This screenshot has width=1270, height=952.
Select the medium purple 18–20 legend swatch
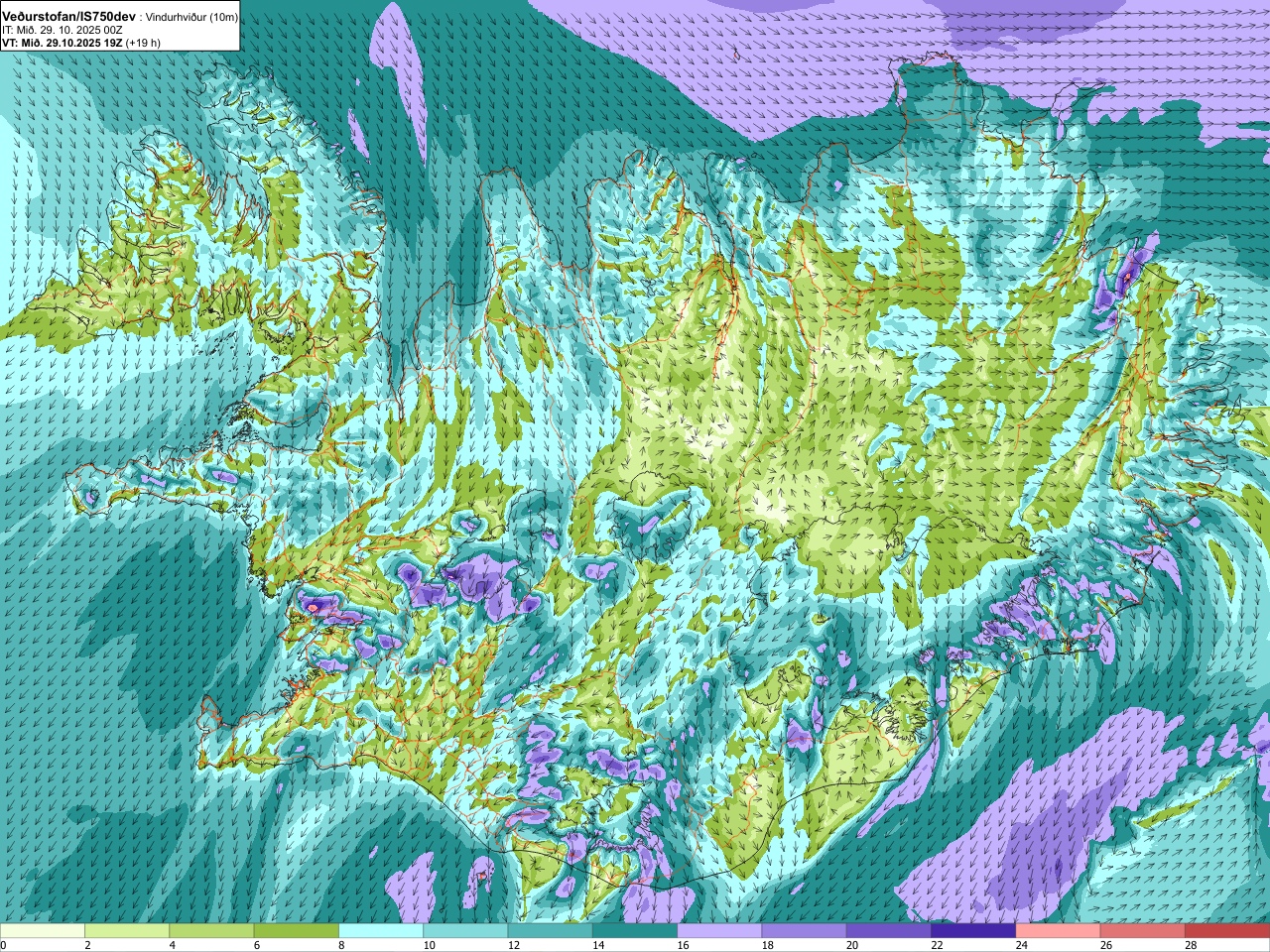(805, 930)
